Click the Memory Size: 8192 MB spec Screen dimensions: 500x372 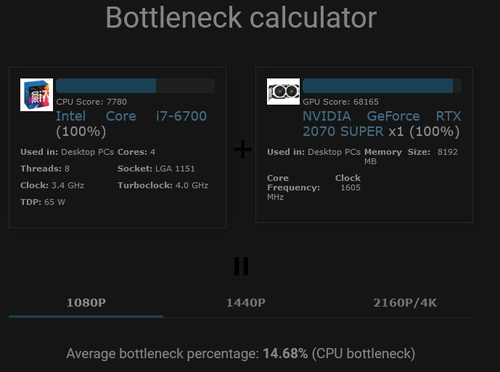tap(411, 156)
